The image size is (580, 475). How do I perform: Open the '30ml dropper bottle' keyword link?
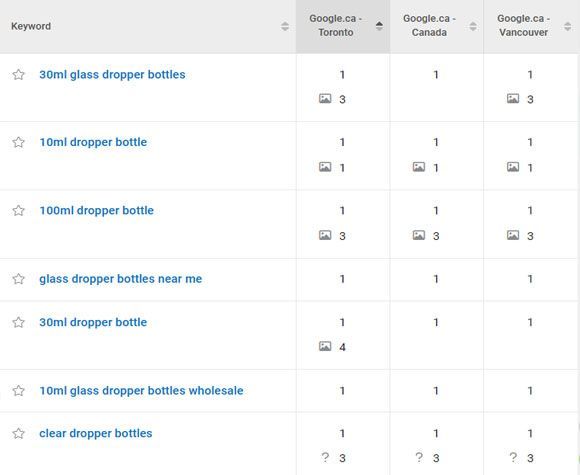(x=93, y=322)
